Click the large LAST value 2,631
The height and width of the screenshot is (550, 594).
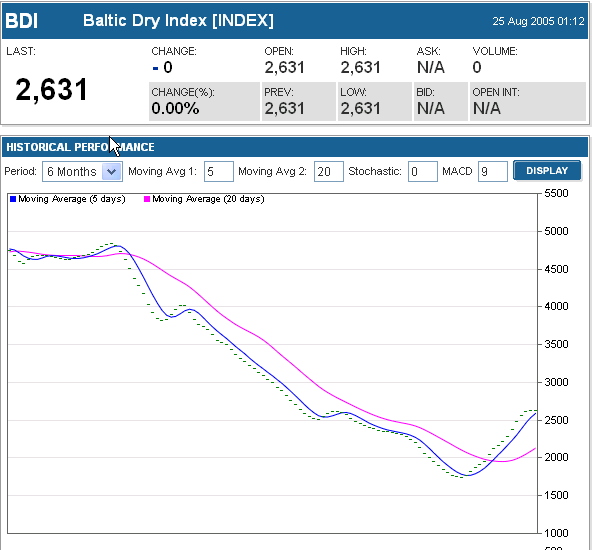[52, 89]
